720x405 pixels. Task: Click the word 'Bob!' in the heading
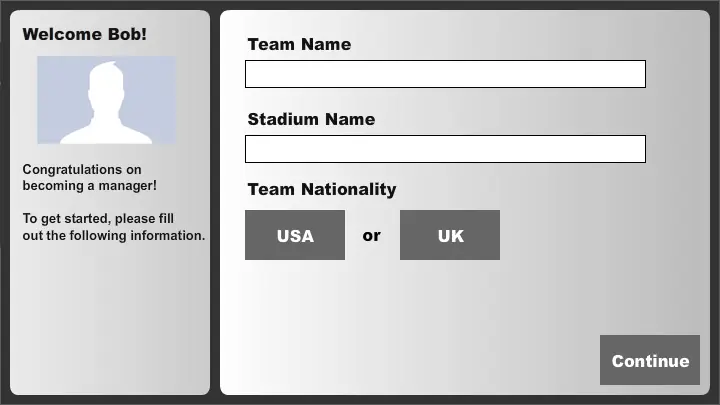pos(126,34)
